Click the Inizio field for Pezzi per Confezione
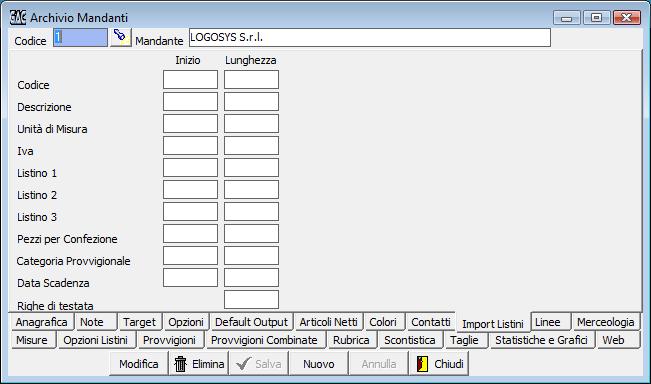 click(190, 233)
